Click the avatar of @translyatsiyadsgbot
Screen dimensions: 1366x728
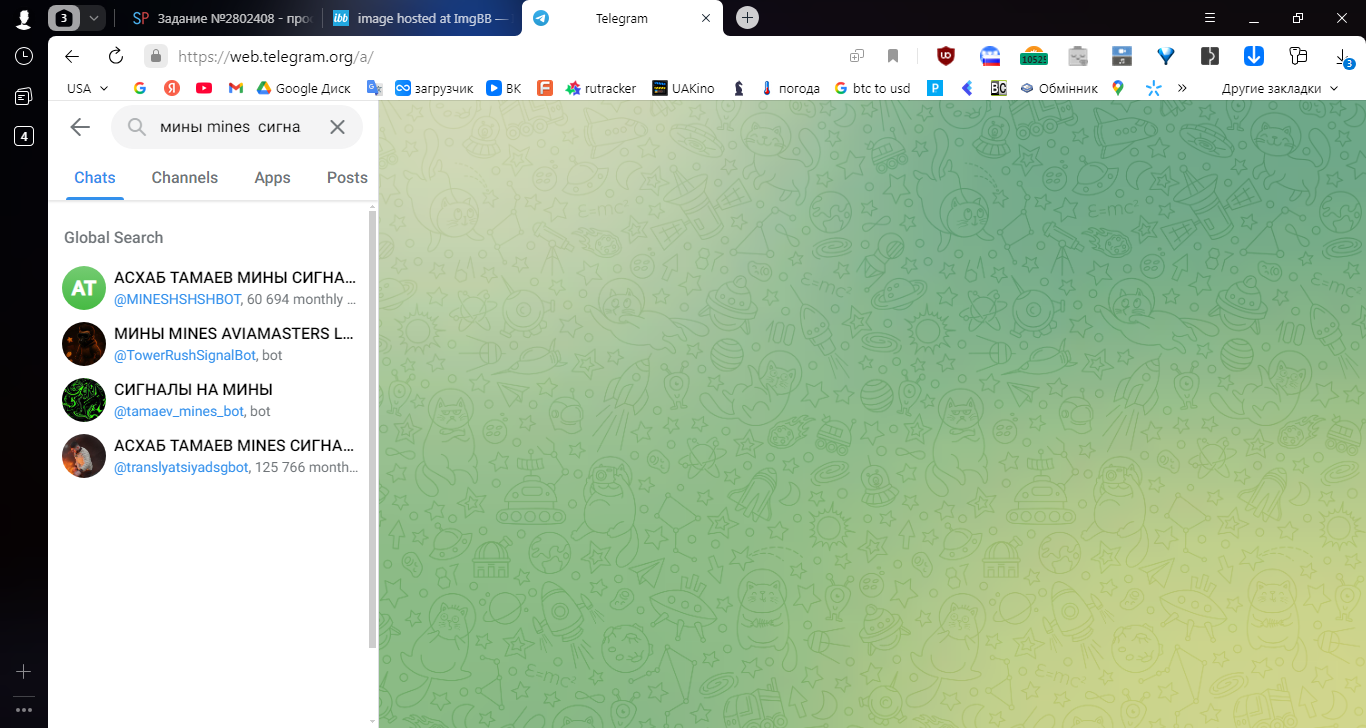[84, 456]
